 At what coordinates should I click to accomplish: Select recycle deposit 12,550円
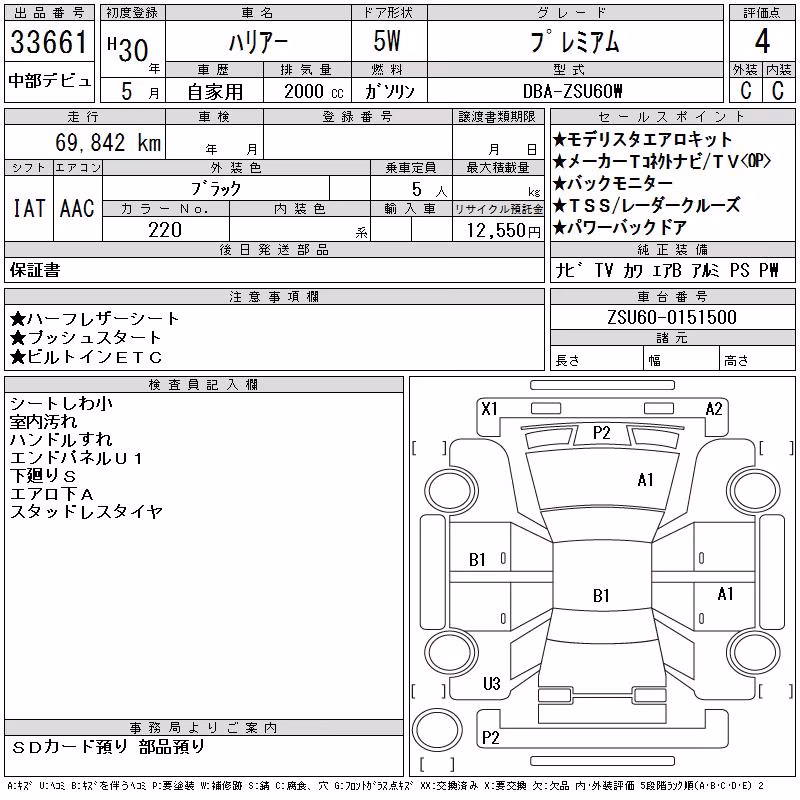pyautogui.click(x=504, y=231)
